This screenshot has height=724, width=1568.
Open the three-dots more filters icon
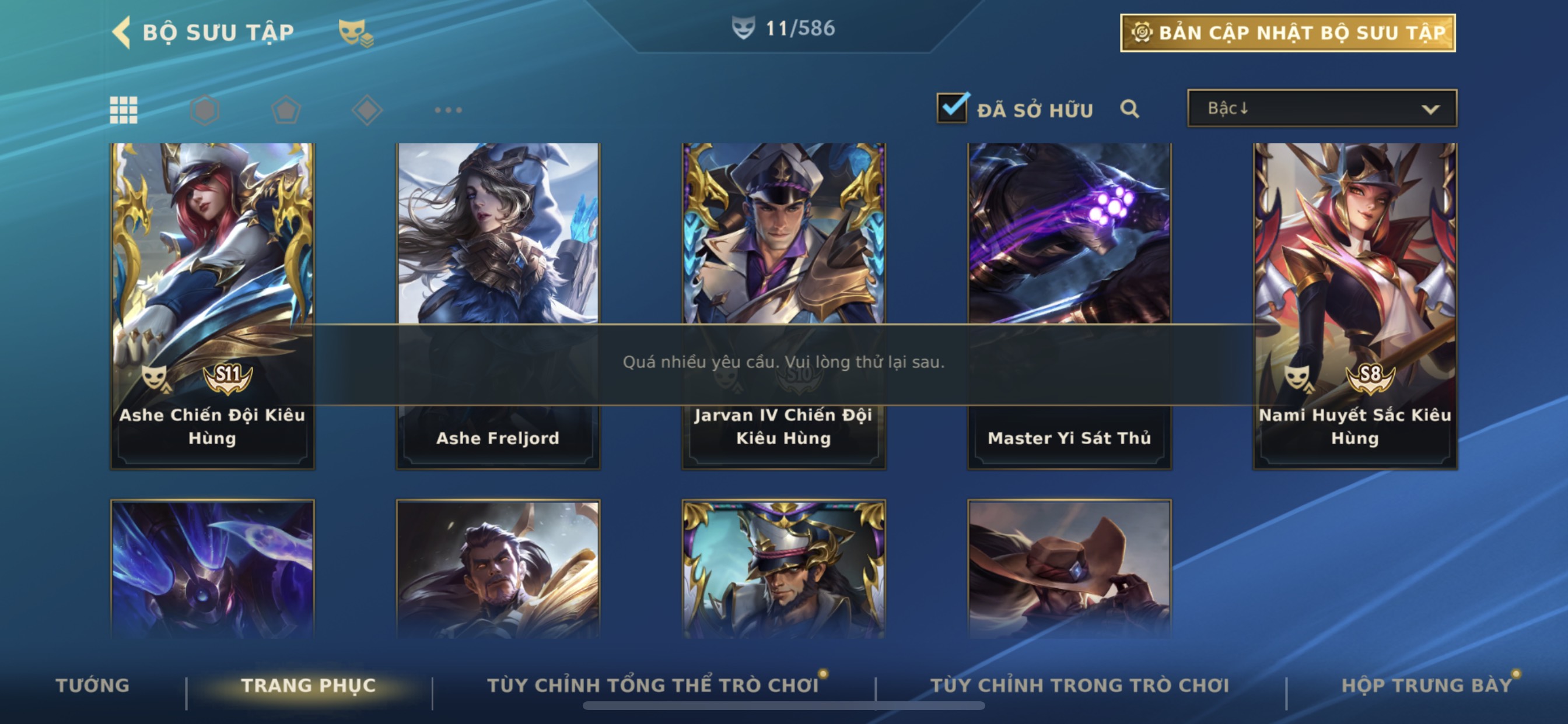click(x=449, y=110)
